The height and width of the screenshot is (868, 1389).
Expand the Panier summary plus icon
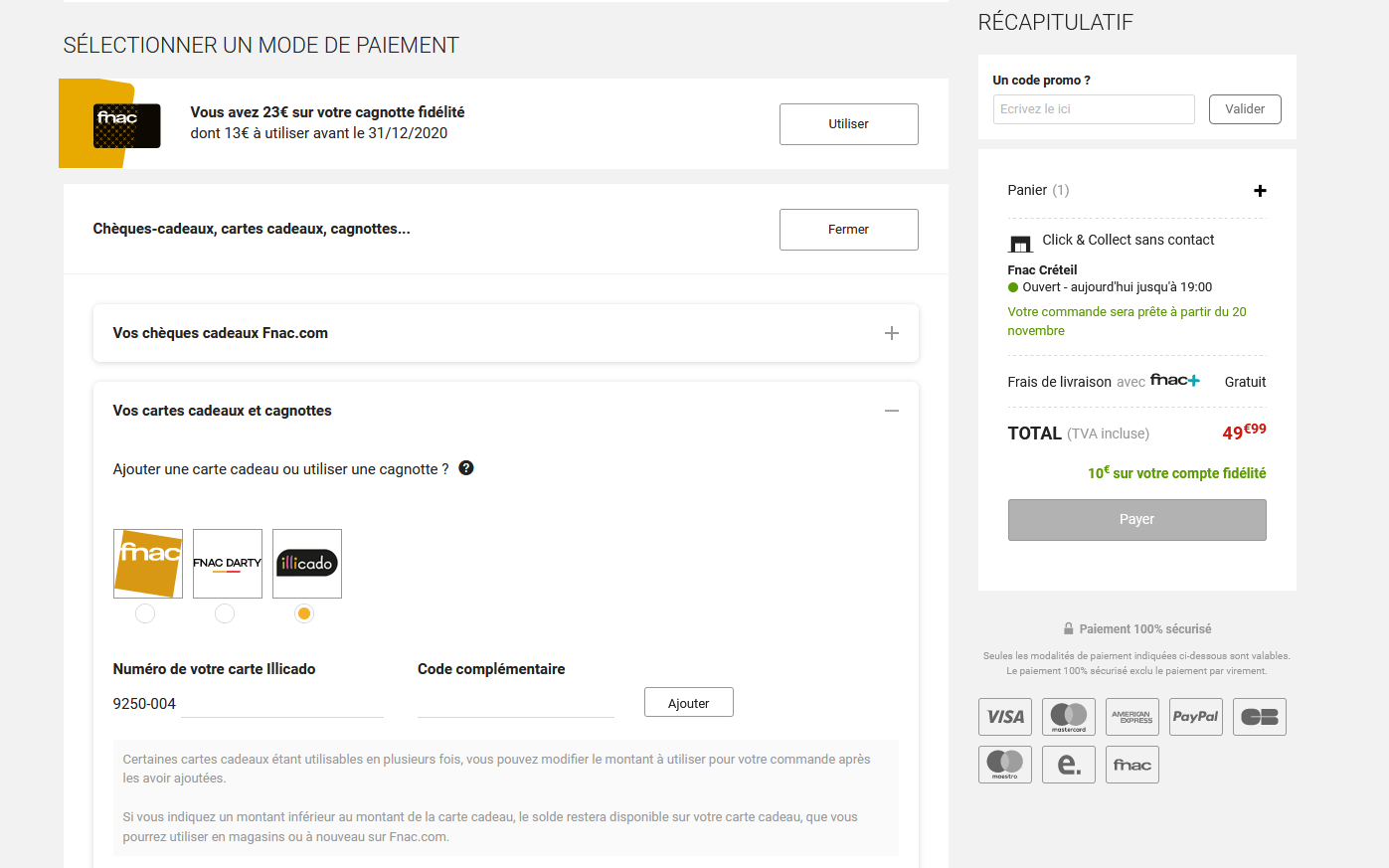click(x=1260, y=191)
